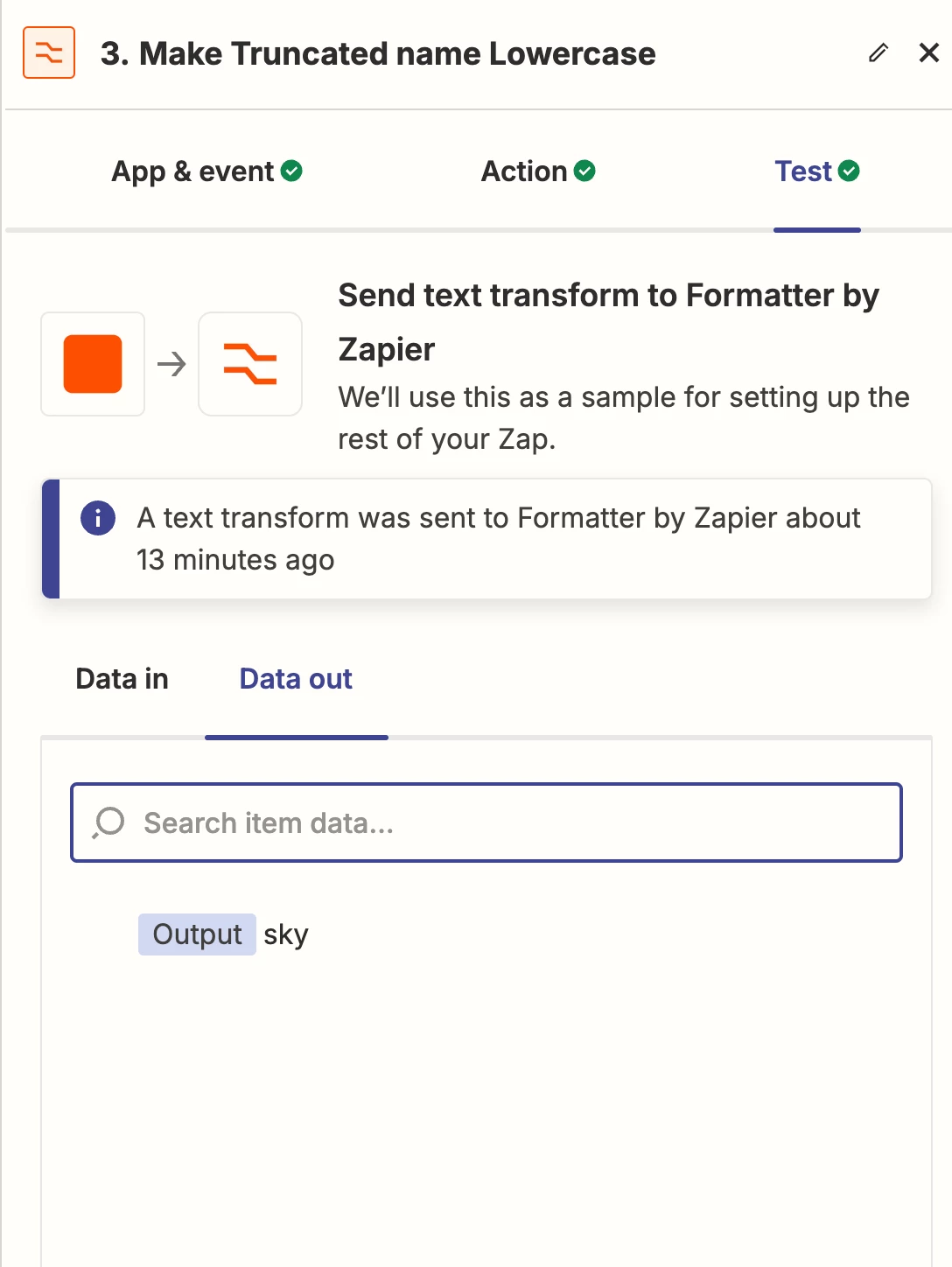Click the step title Make Truncated name Lowercase
This screenshot has height=1267, width=952.
[378, 53]
